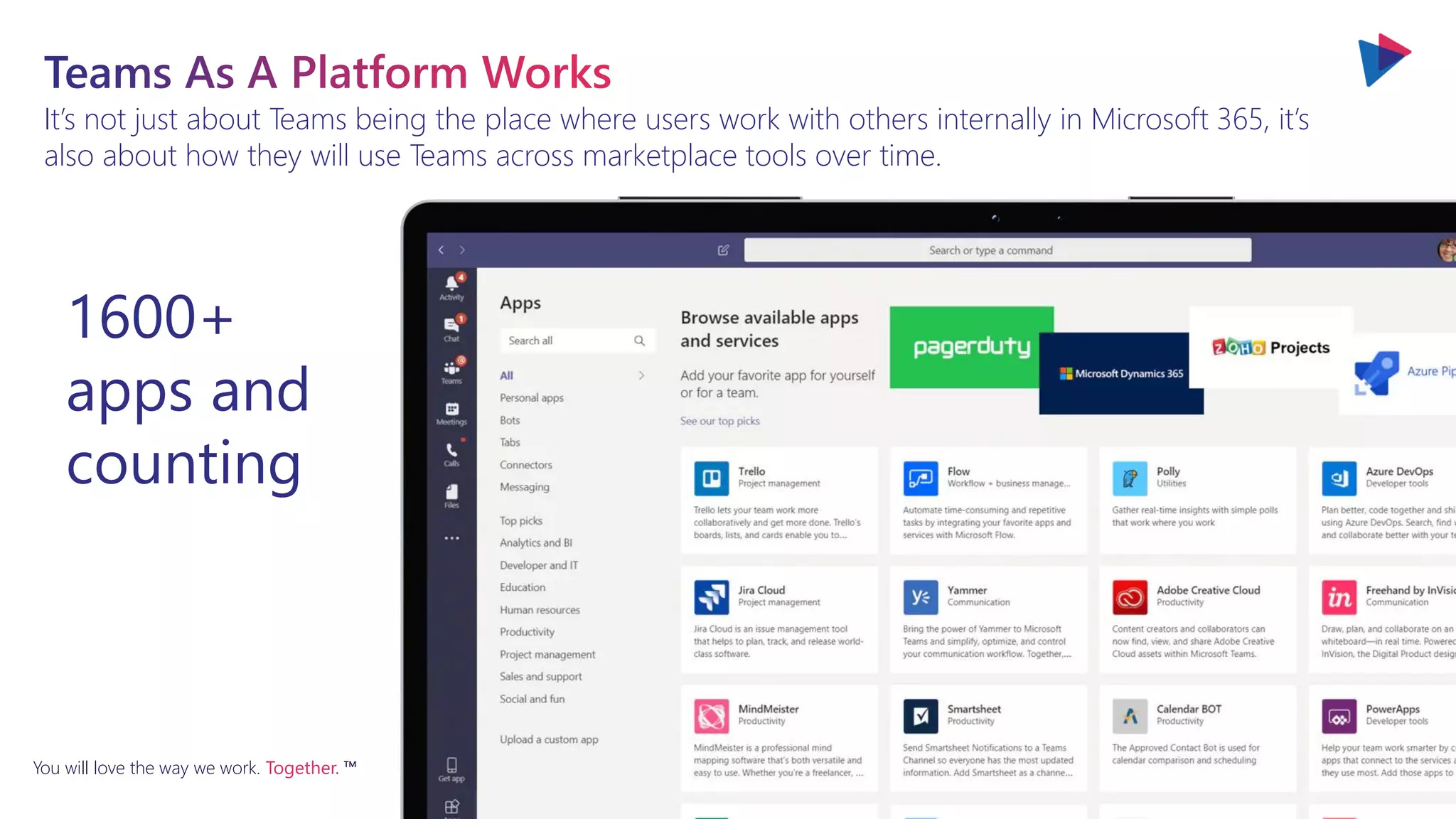The image size is (1456, 819).
Task: Click the PowerApps app icon
Action: (1339, 716)
